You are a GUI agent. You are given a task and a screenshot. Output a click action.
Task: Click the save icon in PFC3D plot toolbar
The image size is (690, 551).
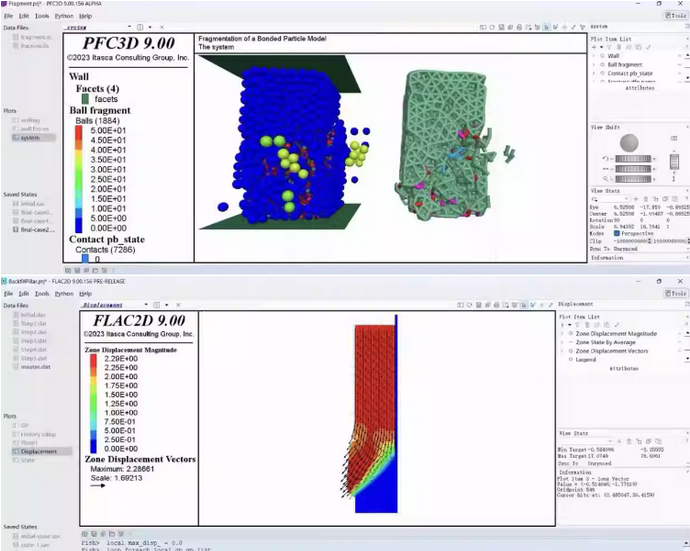click(x=501, y=27)
